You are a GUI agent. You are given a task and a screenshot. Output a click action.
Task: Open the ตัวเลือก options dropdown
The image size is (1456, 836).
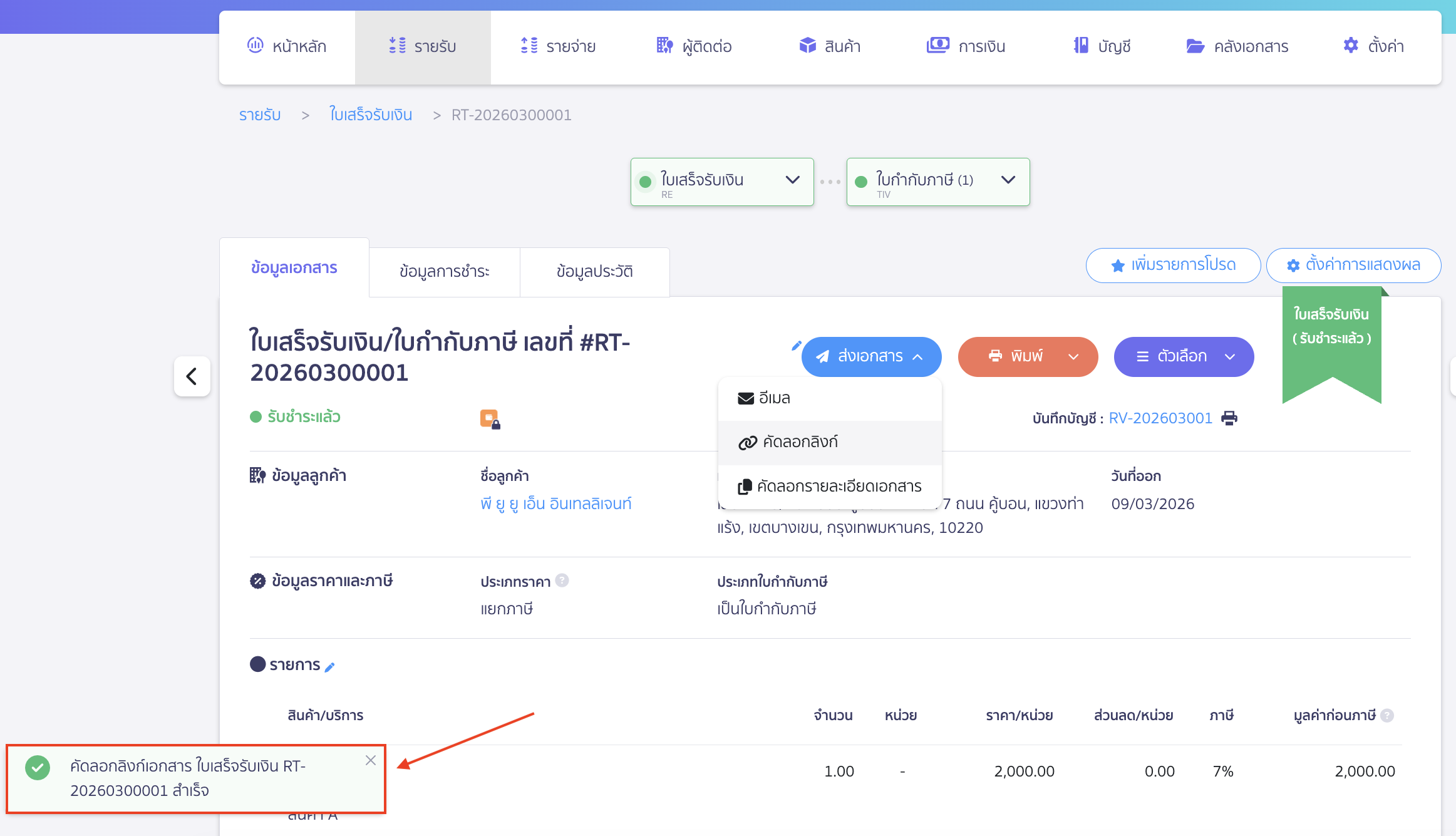point(1183,356)
